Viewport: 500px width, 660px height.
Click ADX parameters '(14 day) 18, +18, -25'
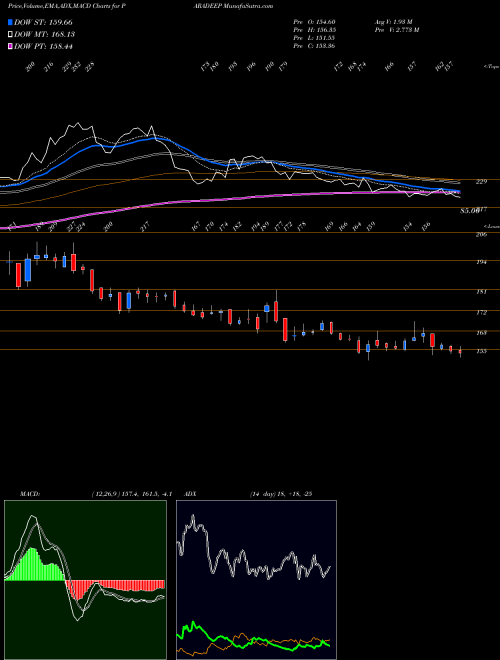tap(281, 494)
